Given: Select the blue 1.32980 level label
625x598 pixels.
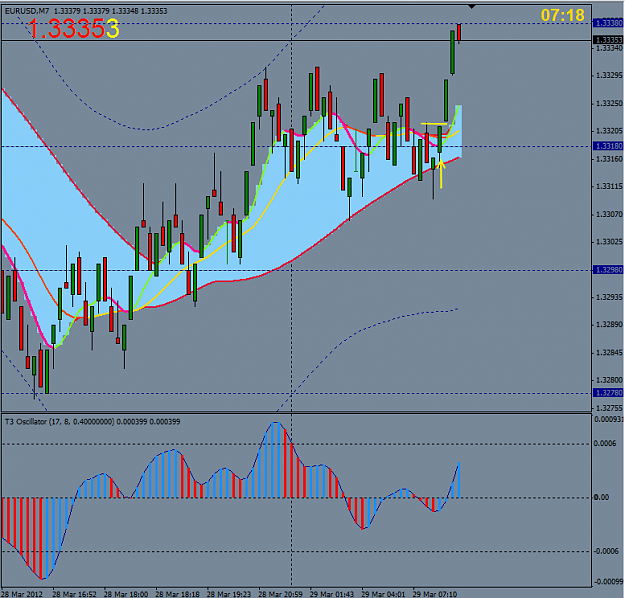Looking at the screenshot, I should click(x=608, y=270).
